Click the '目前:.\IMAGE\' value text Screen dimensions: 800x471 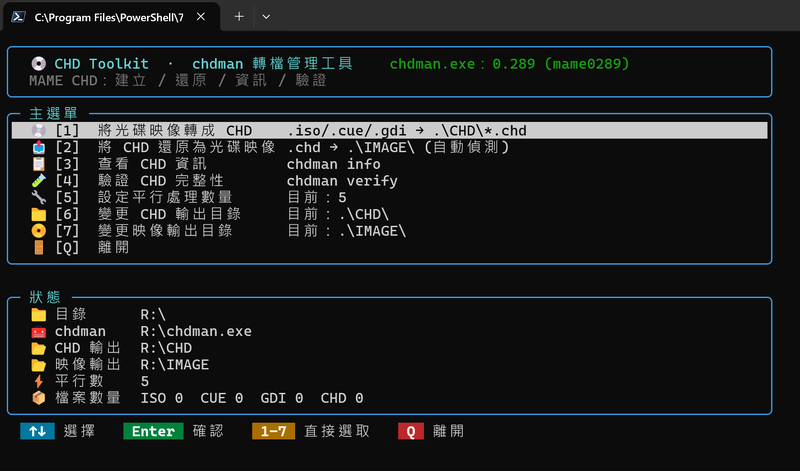point(346,231)
